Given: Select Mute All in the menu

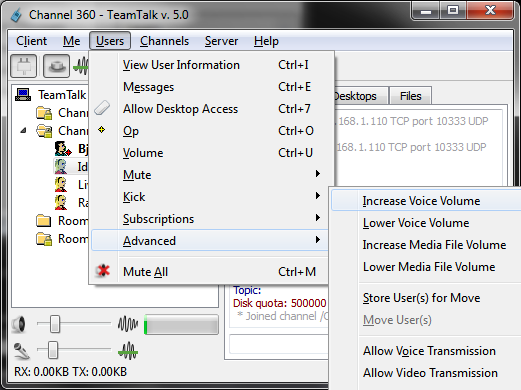Looking at the screenshot, I should [x=209, y=272].
